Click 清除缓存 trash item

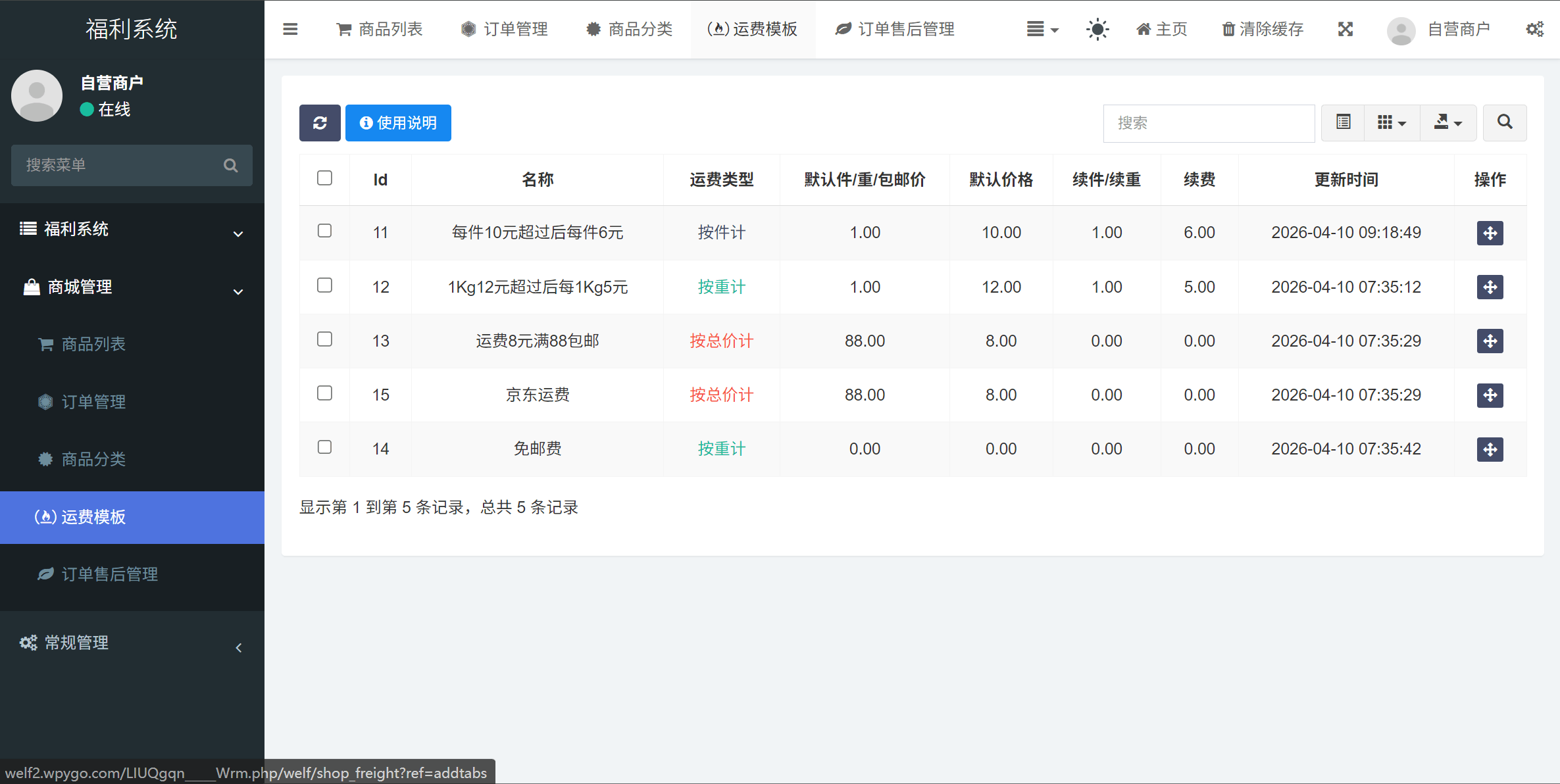click(1263, 29)
